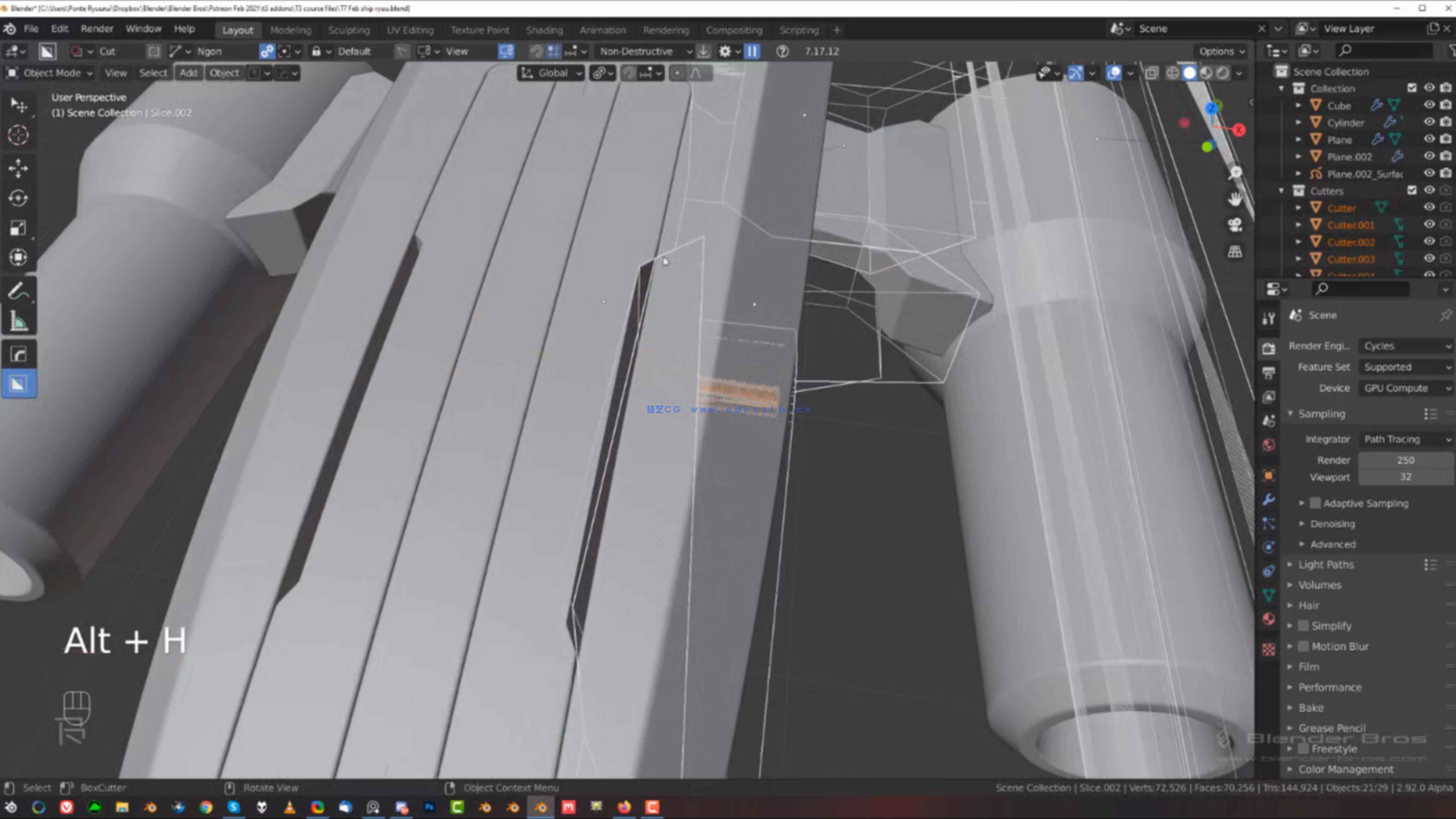Viewport: 1456px width, 819px height.
Task: Switch to the Shading workspace tab
Action: pyautogui.click(x=544, y=30)
